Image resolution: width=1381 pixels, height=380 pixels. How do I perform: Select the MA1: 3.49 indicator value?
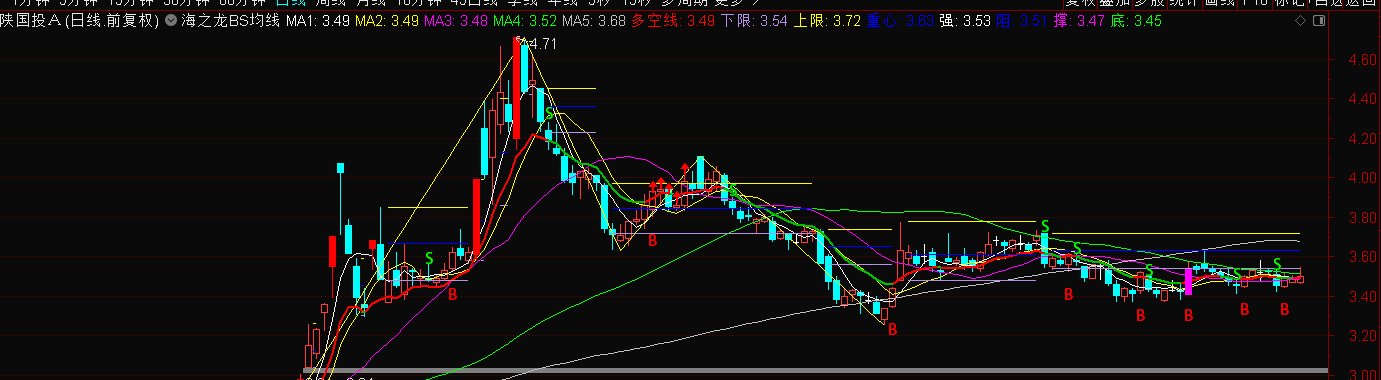click(x=317, y=20)
